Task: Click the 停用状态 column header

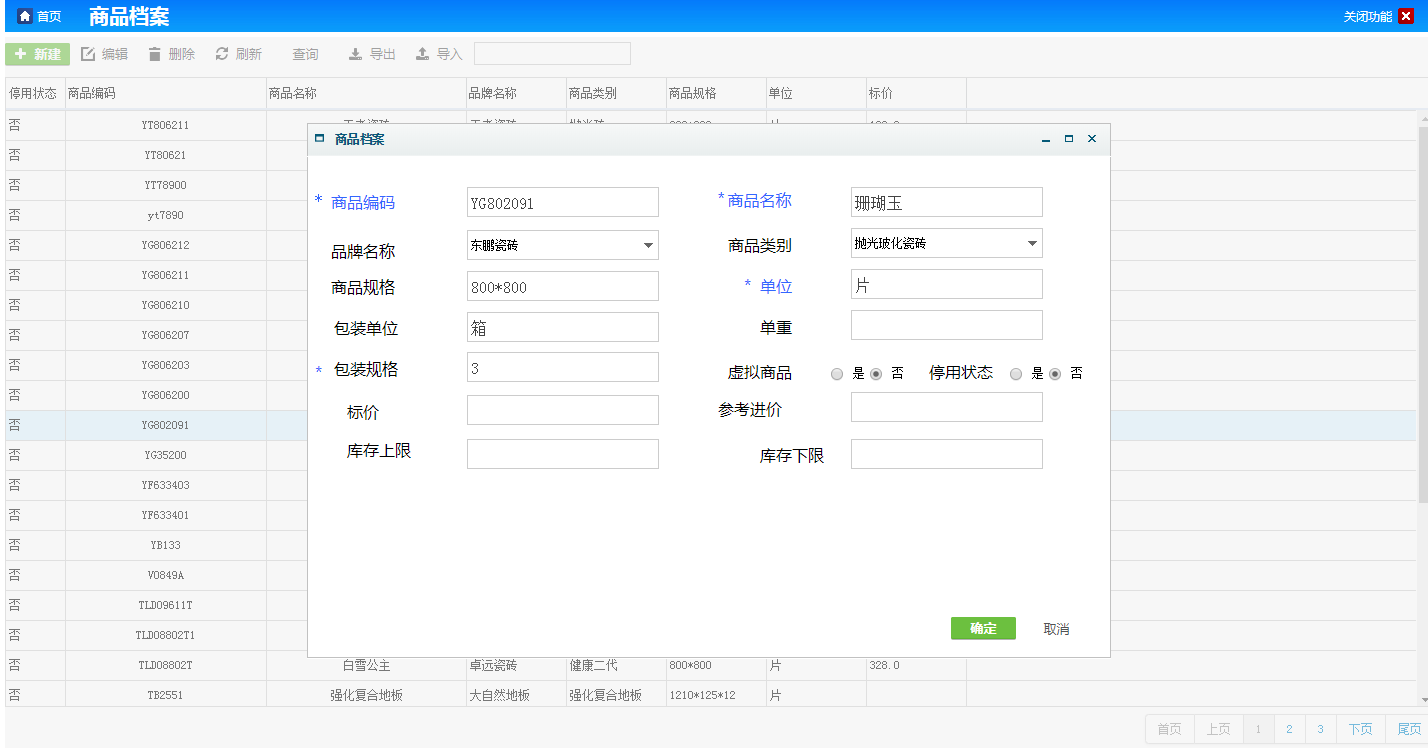Action: coord(35,93)
